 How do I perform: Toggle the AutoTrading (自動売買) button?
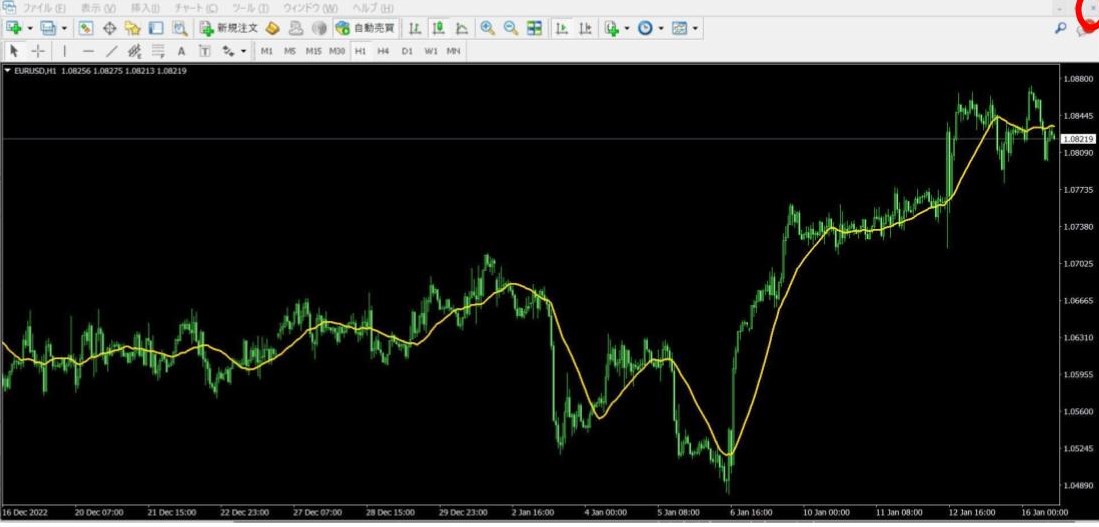365,28
